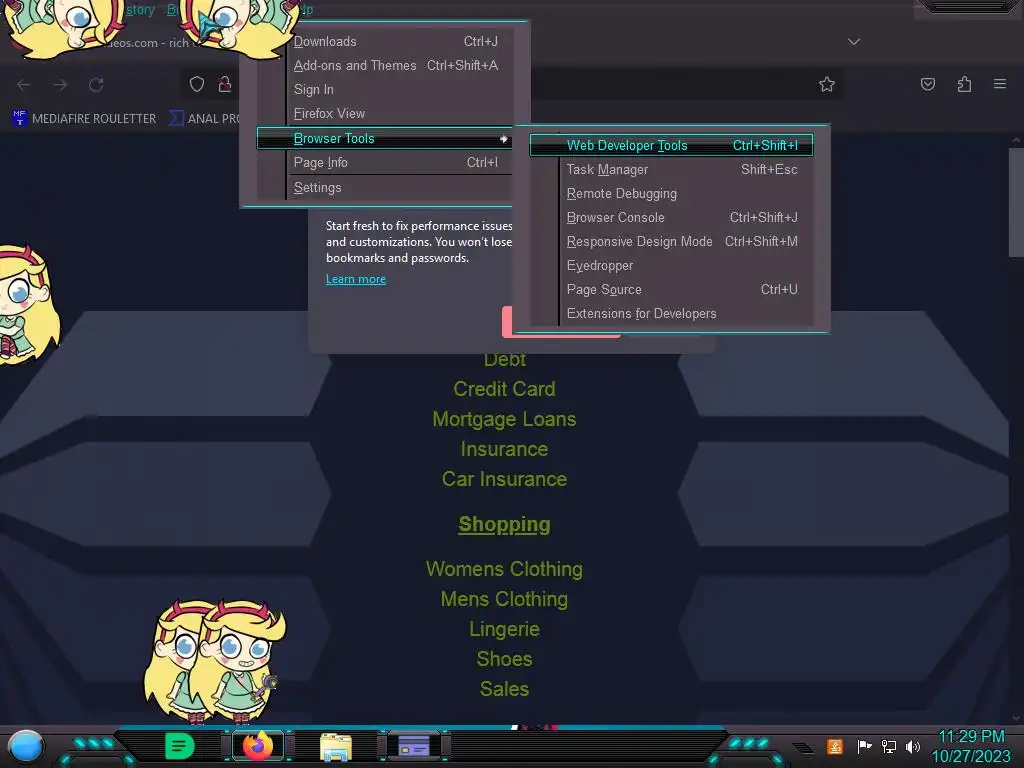Click the Sales link

click(x=504, y=690)
